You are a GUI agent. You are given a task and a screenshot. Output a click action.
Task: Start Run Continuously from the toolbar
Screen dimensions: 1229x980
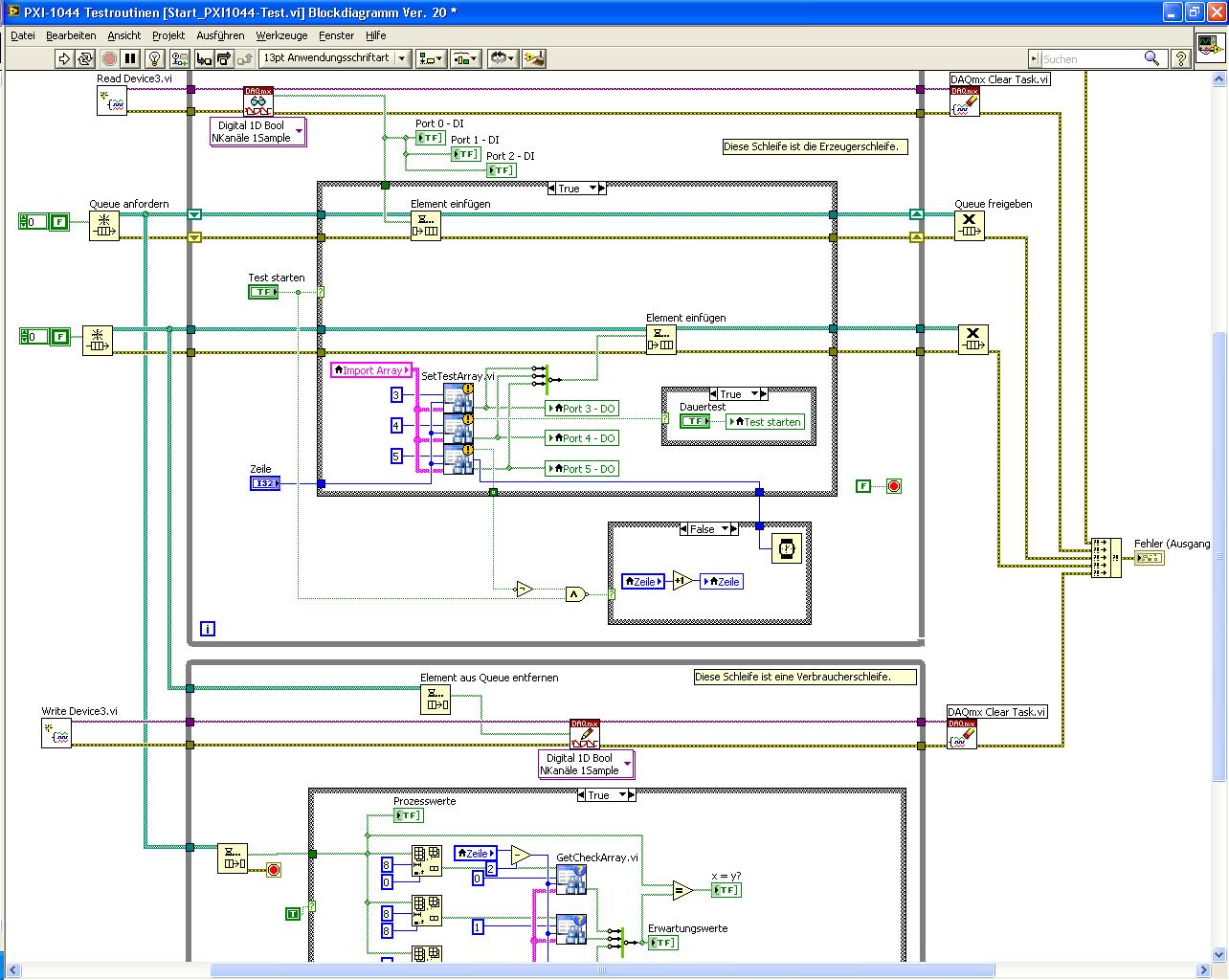(x=86, y=58)
